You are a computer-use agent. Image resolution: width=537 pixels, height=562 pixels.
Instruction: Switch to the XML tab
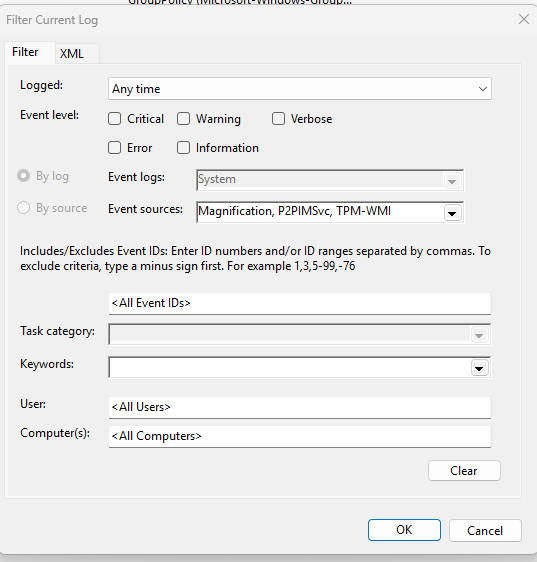pyautogui.click(x=77, y=53)
